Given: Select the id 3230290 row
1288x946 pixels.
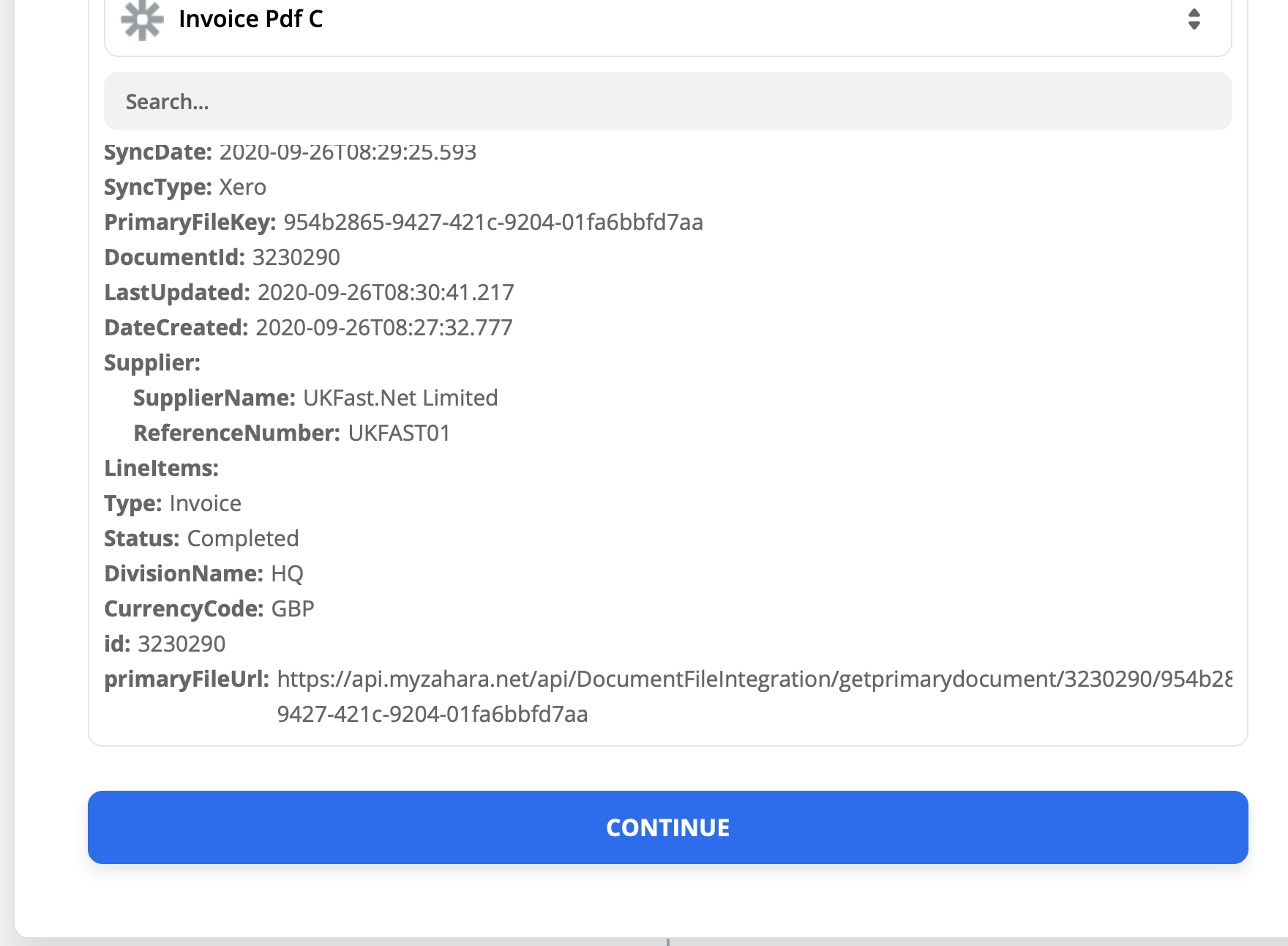Looking at the screenshot, I should pos(165,644).
